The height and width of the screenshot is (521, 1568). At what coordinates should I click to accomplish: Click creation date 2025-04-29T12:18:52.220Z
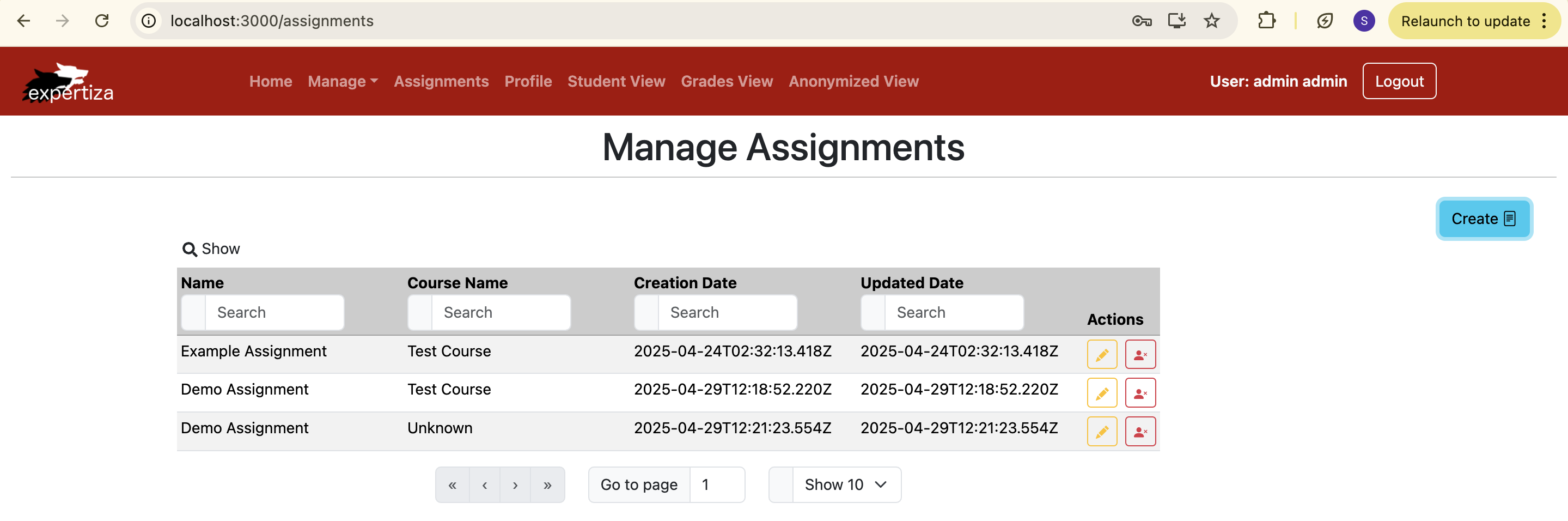[733, 390]
